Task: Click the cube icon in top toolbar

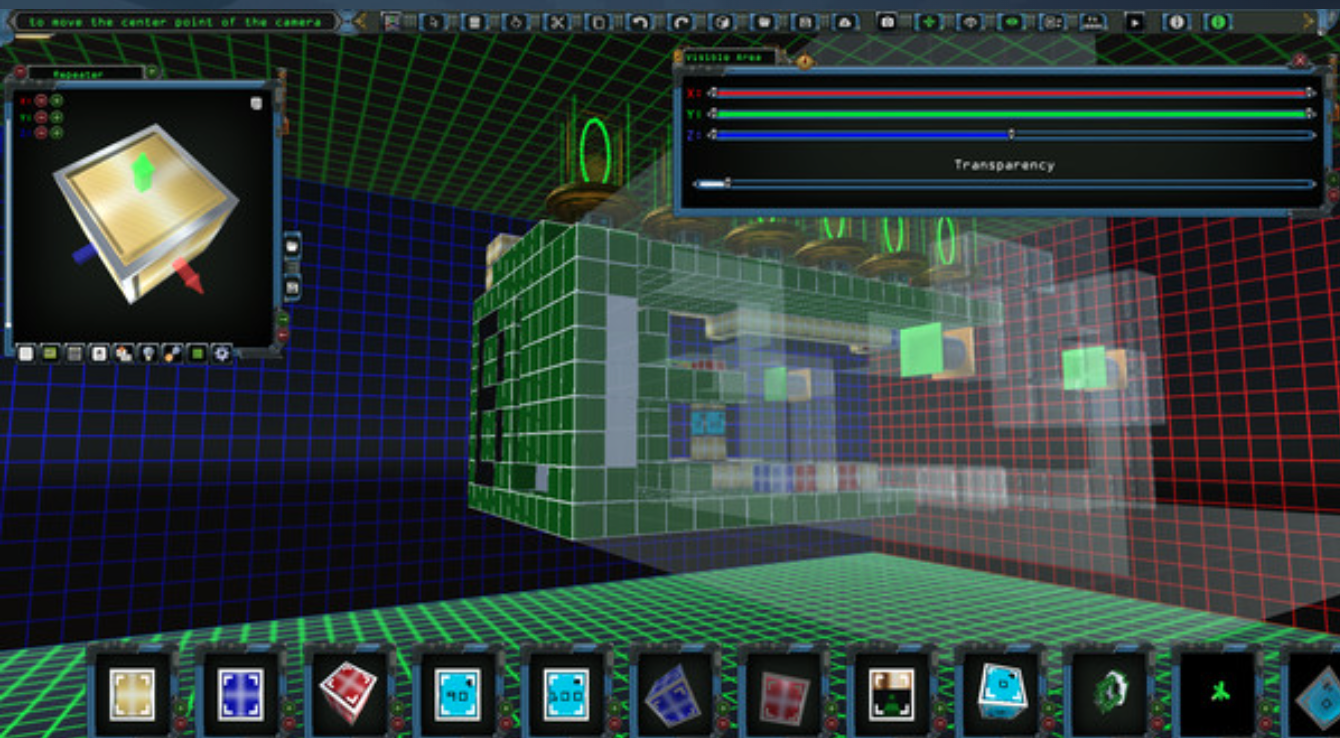Action: click(x=721, y=21)
